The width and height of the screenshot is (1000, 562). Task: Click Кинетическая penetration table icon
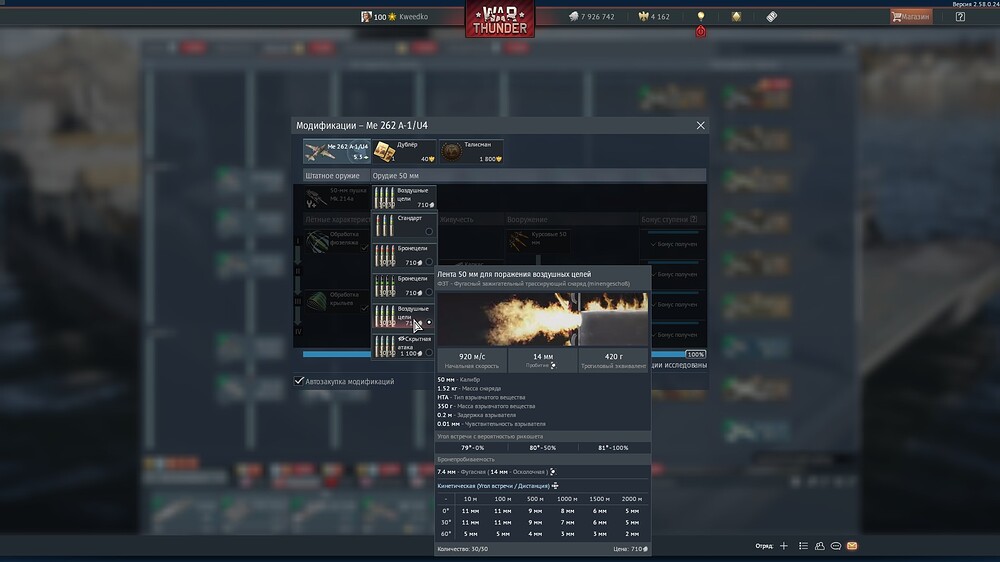(555, 485)
